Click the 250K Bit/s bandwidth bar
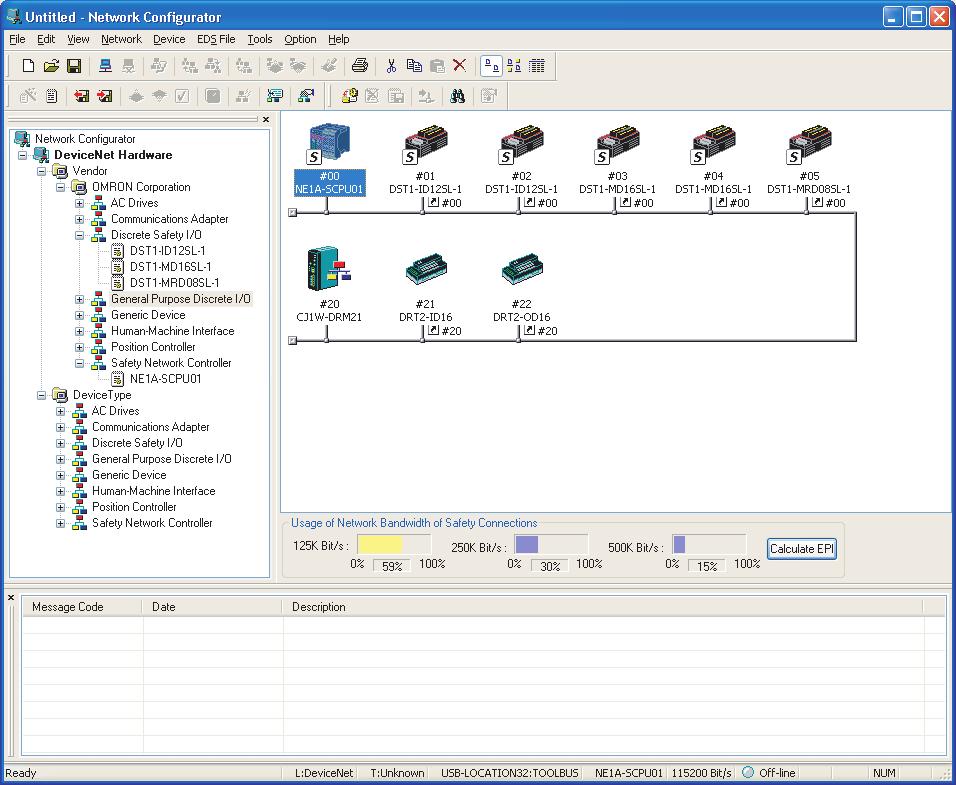 click(x=551, y=544)
